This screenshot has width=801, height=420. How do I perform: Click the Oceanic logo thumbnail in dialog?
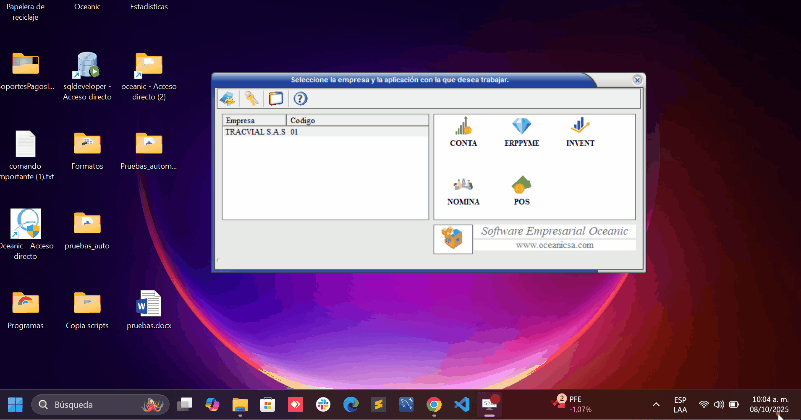pos(453,238)
